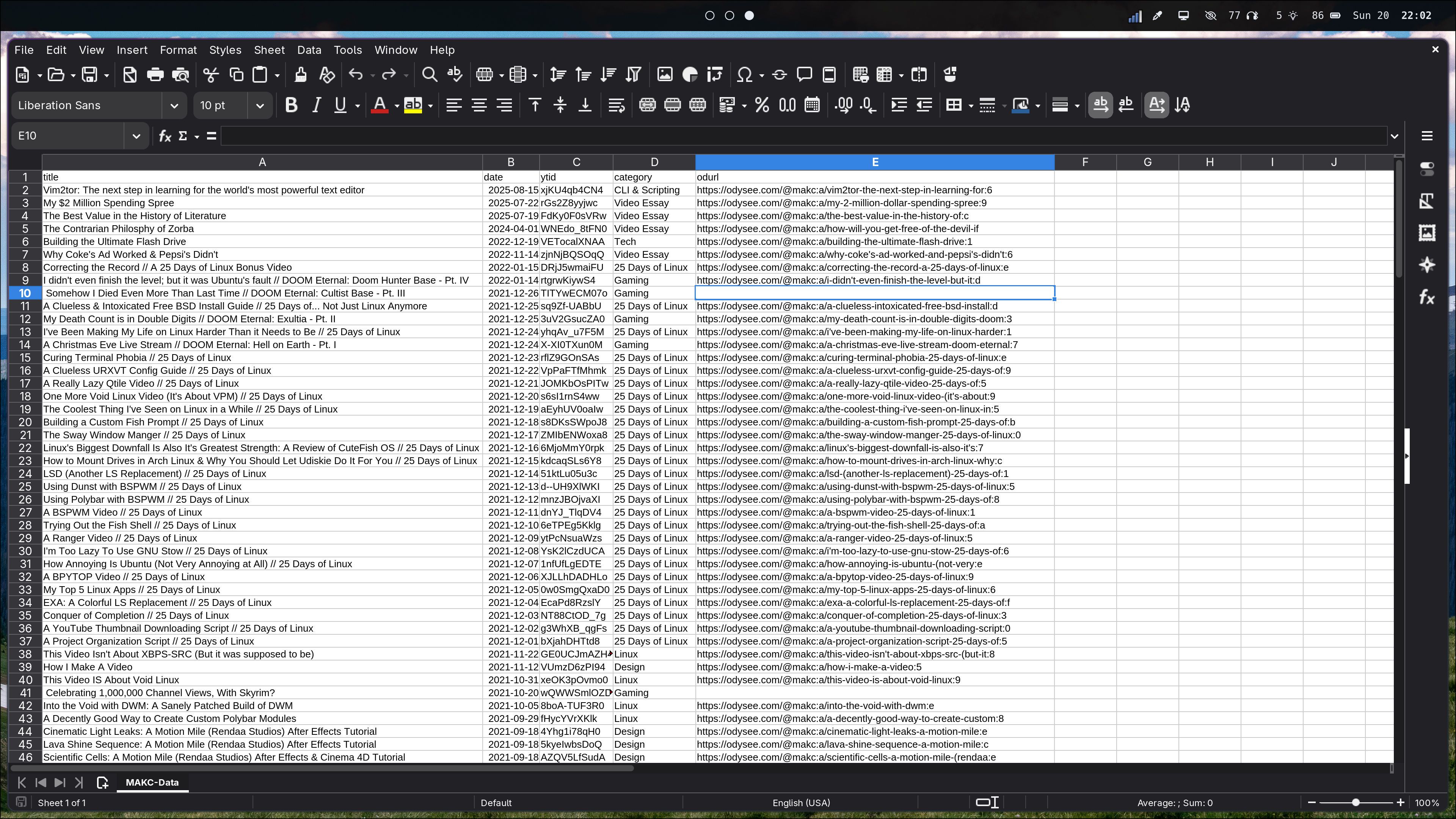Image resolution: width=1456 pixels, height=819 pixels.
Task: Apply yellow background highlight swatch
Action: (x=413, y=105)
